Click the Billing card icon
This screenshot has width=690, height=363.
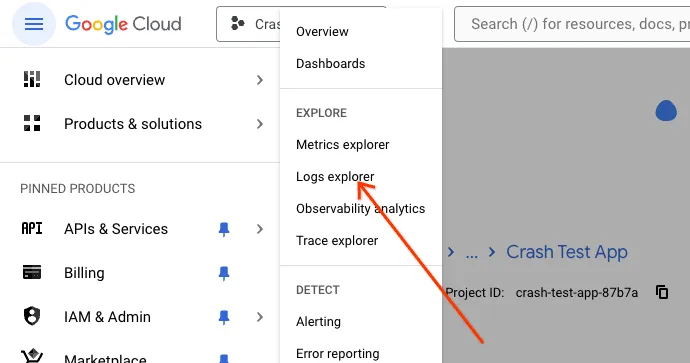coord(32,273)
